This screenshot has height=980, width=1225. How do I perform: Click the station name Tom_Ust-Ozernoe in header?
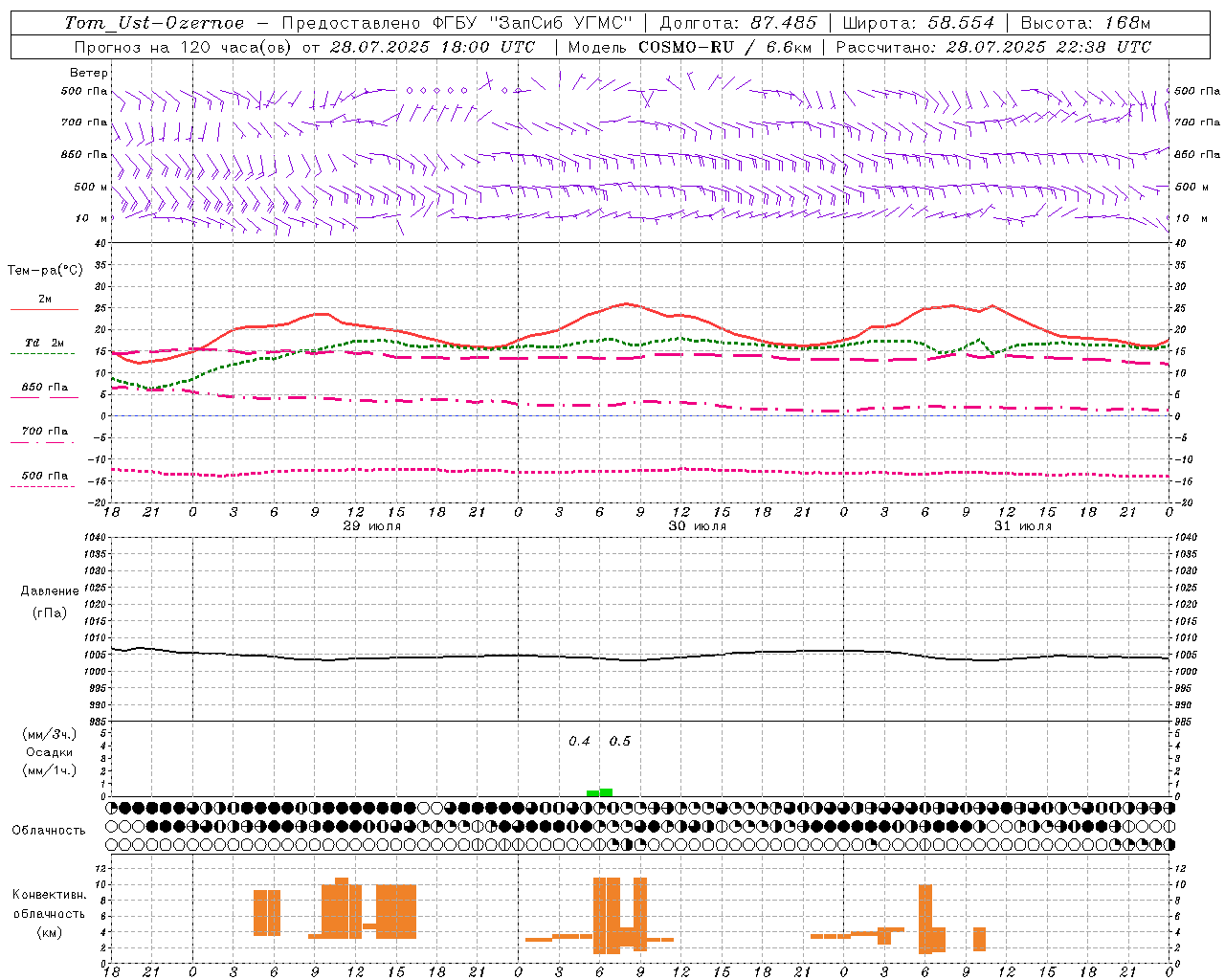[154, 23]
